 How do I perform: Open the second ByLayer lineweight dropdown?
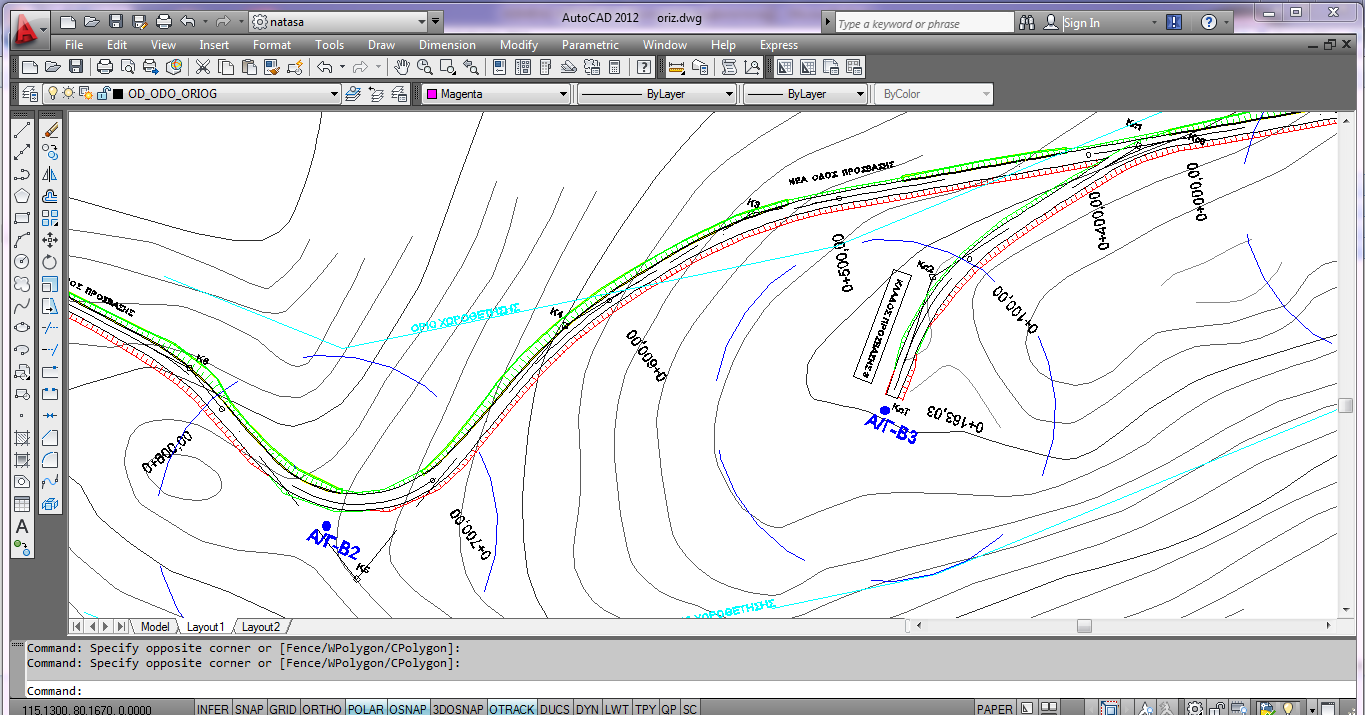click(x=860, y=94)
